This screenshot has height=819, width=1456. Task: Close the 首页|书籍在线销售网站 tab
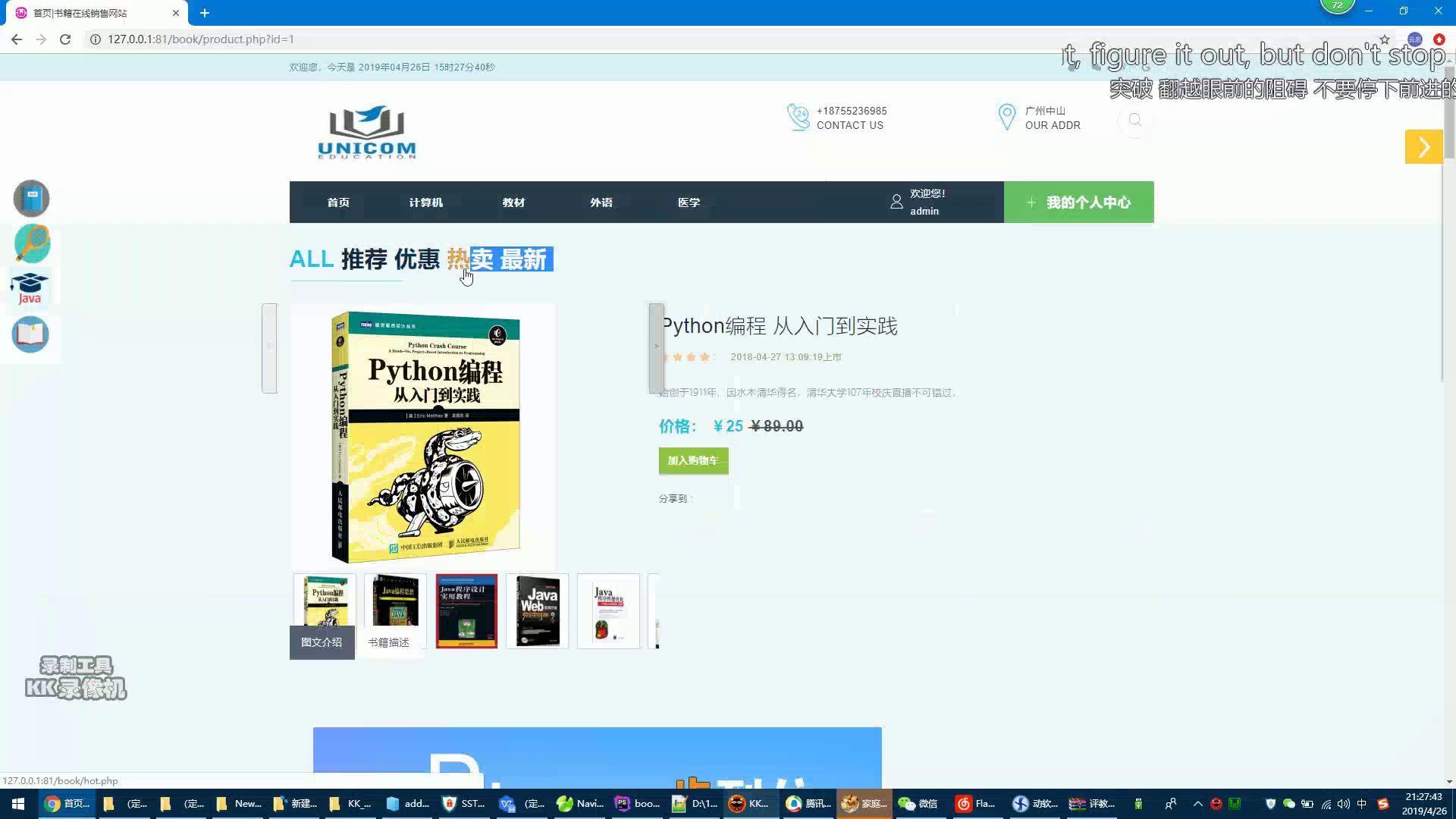click(176, 13)
